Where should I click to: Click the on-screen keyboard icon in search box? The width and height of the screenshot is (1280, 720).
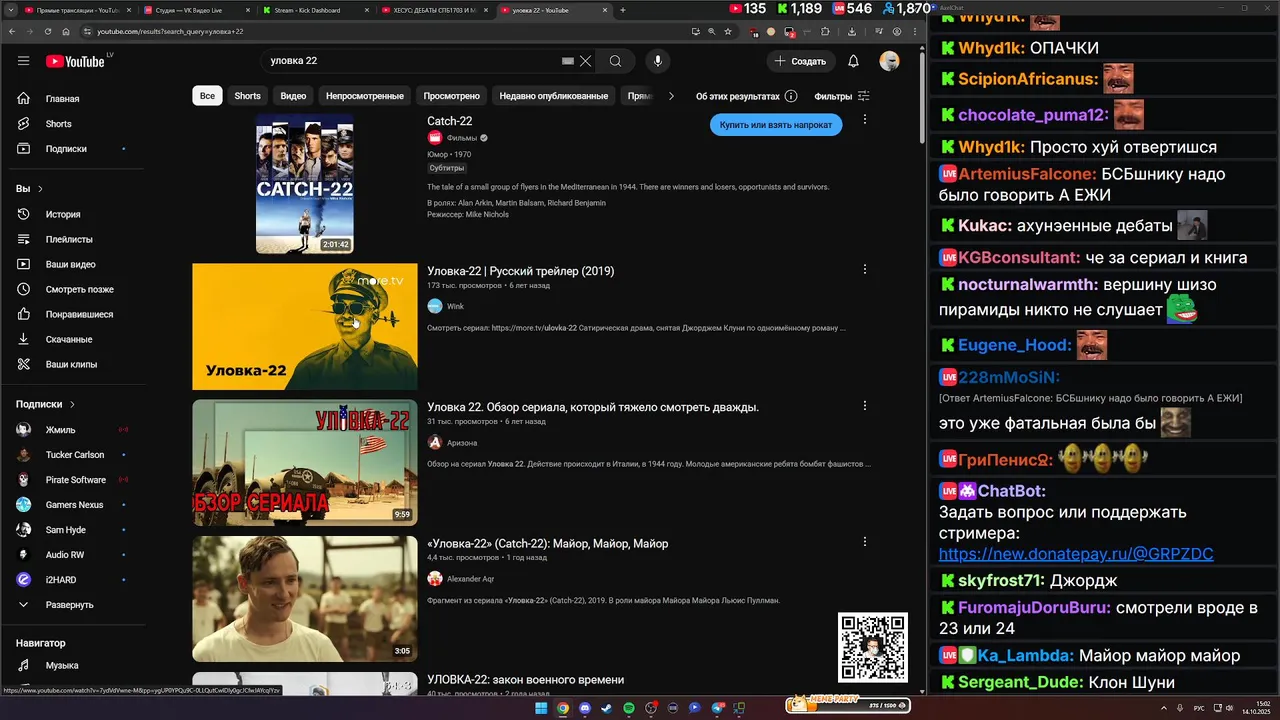click(568, 61)
